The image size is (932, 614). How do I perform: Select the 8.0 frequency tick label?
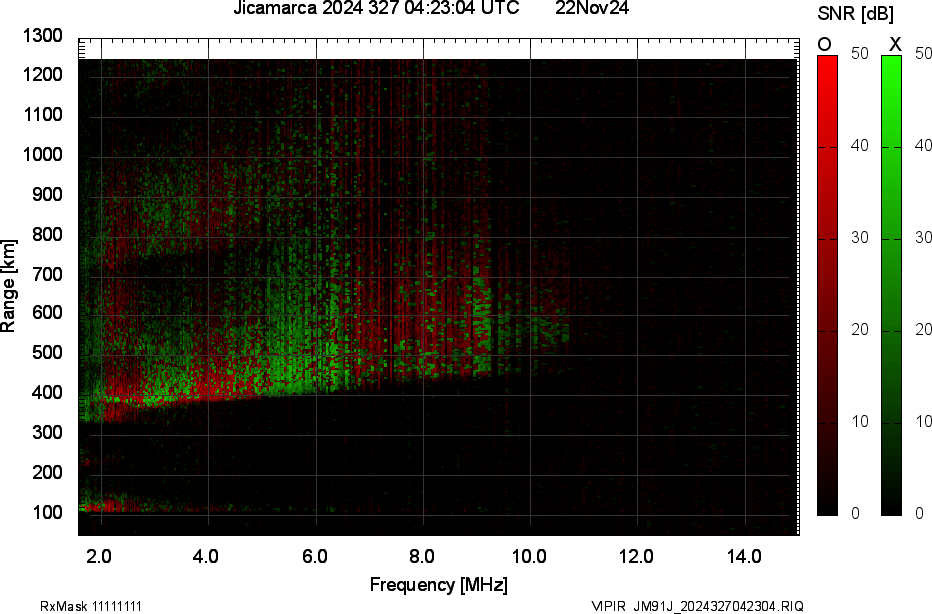coord(422,557)
